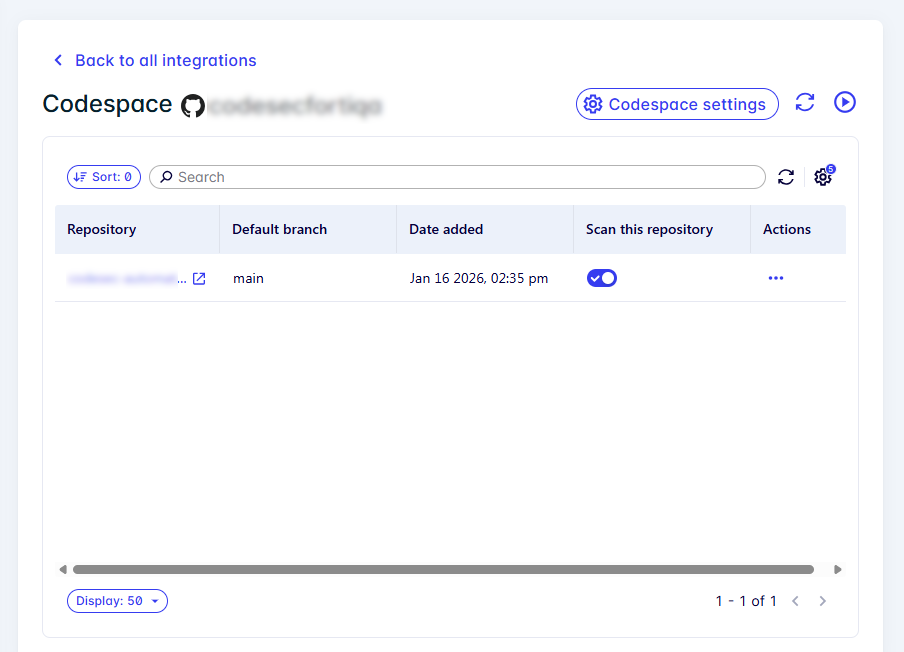
Task: Go to previous page chevron
Action: [796, 601]
